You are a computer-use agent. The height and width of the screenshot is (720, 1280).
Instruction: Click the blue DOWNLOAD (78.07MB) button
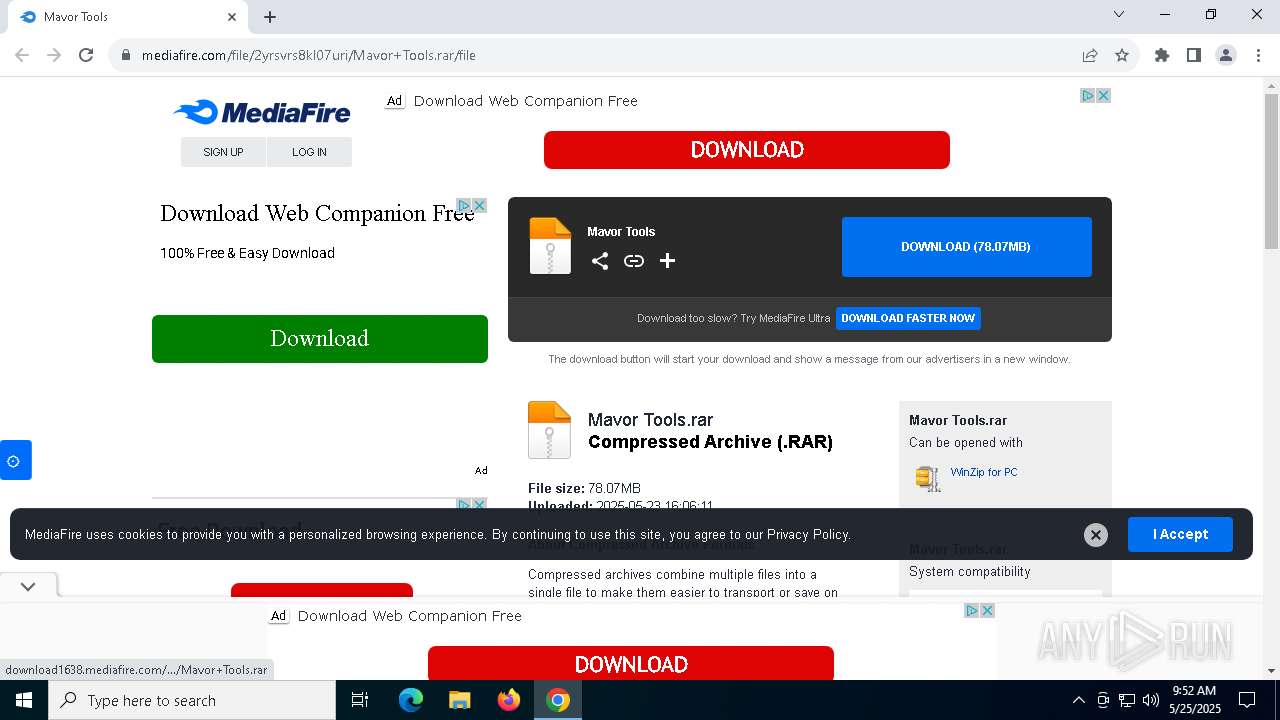(967, 247)
